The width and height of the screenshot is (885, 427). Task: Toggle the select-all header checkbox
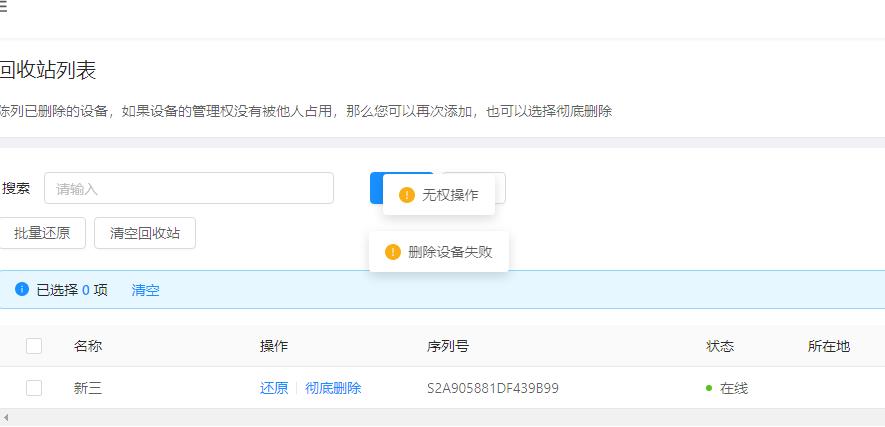tap(34, 346)
